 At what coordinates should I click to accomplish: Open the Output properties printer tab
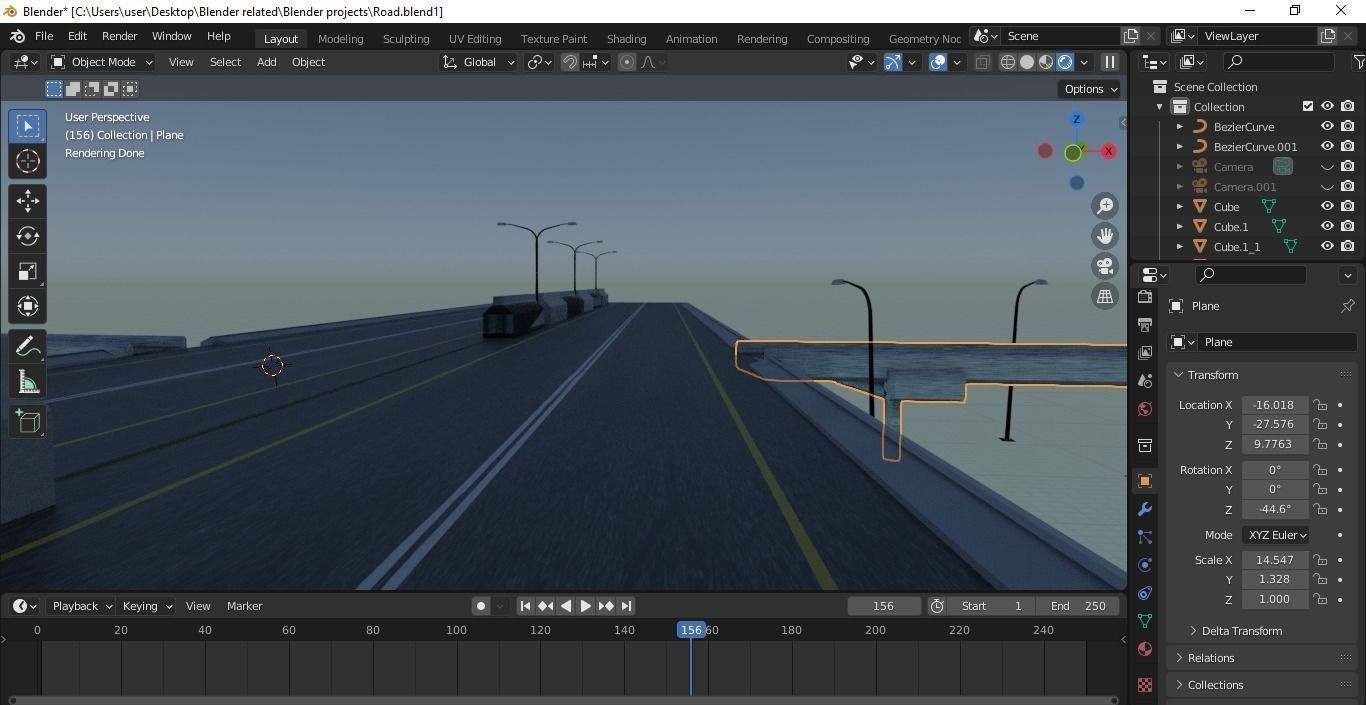coord(1145,325)
